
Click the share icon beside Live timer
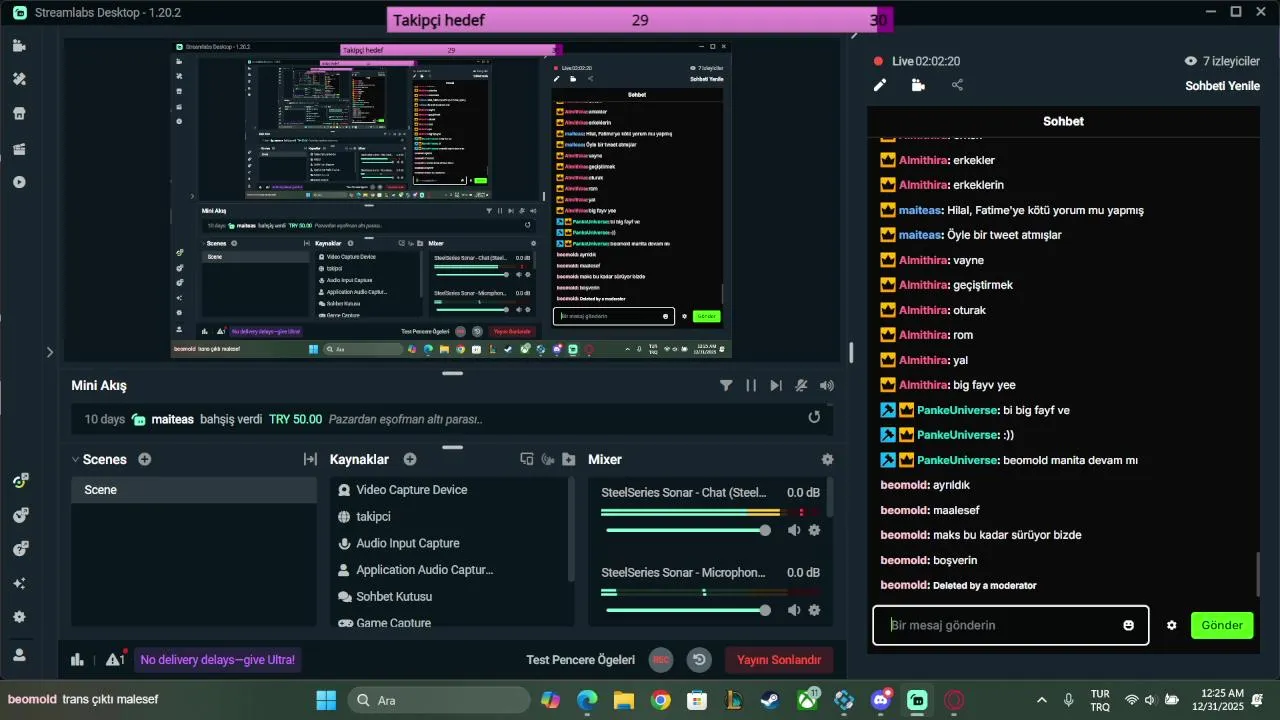[x=957, y=85]
